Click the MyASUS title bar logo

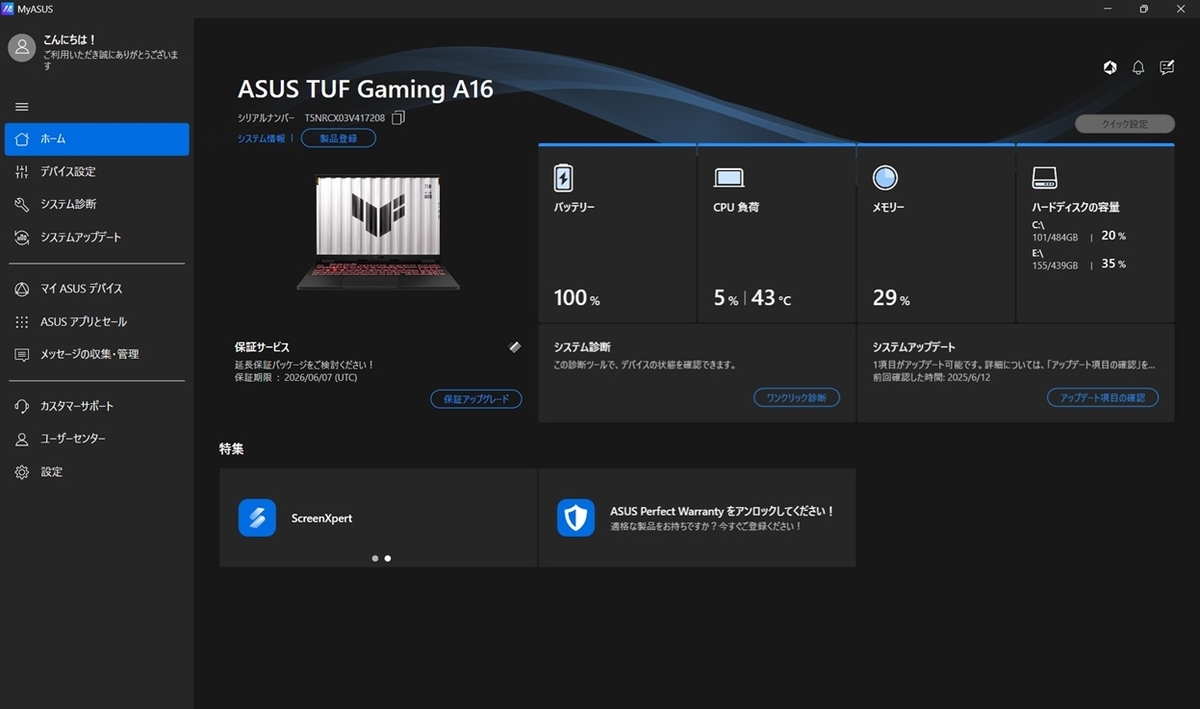(9, 9)
